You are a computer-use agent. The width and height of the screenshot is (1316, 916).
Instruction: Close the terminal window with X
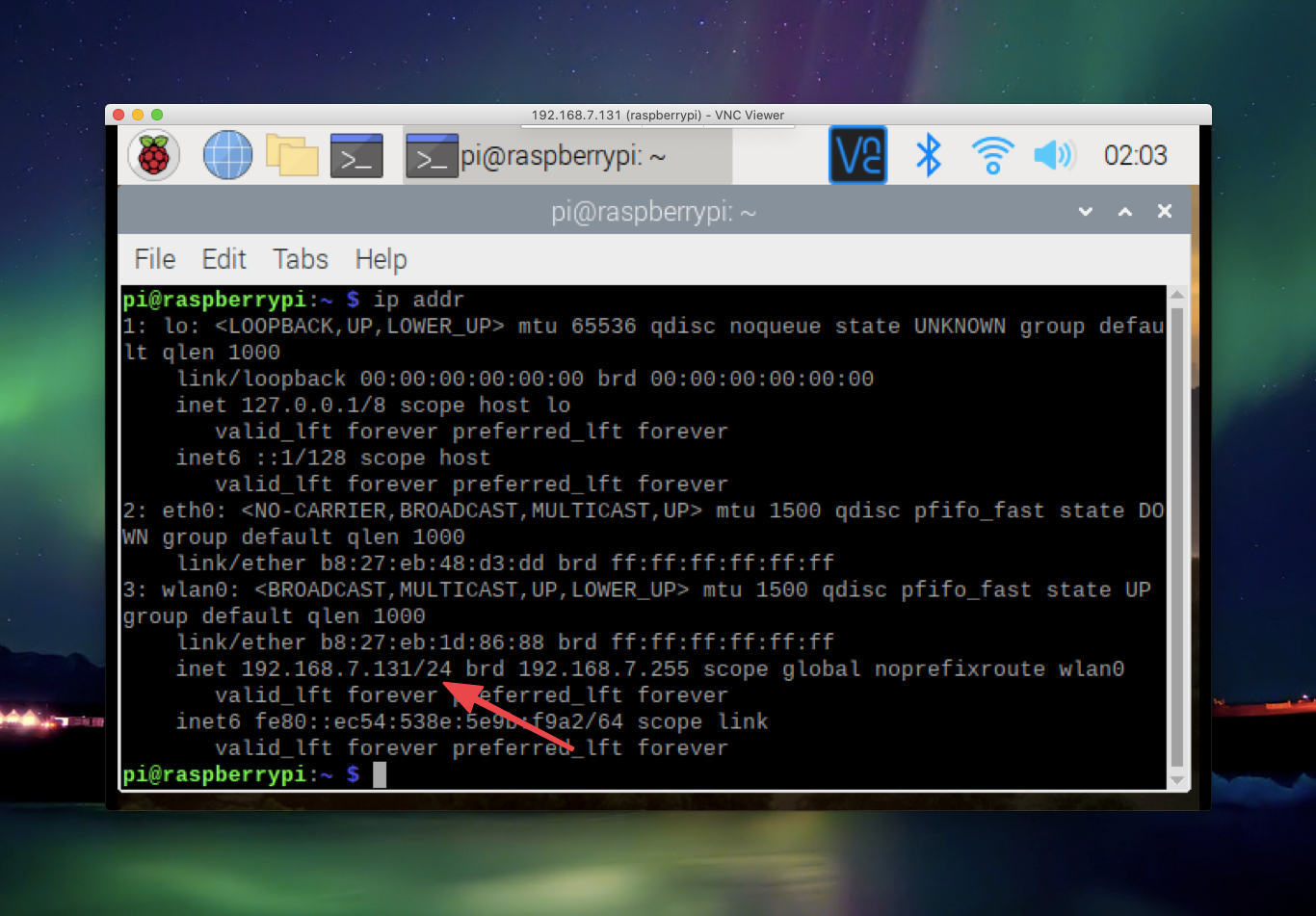pyautogui.click(x=1165, y=212)
